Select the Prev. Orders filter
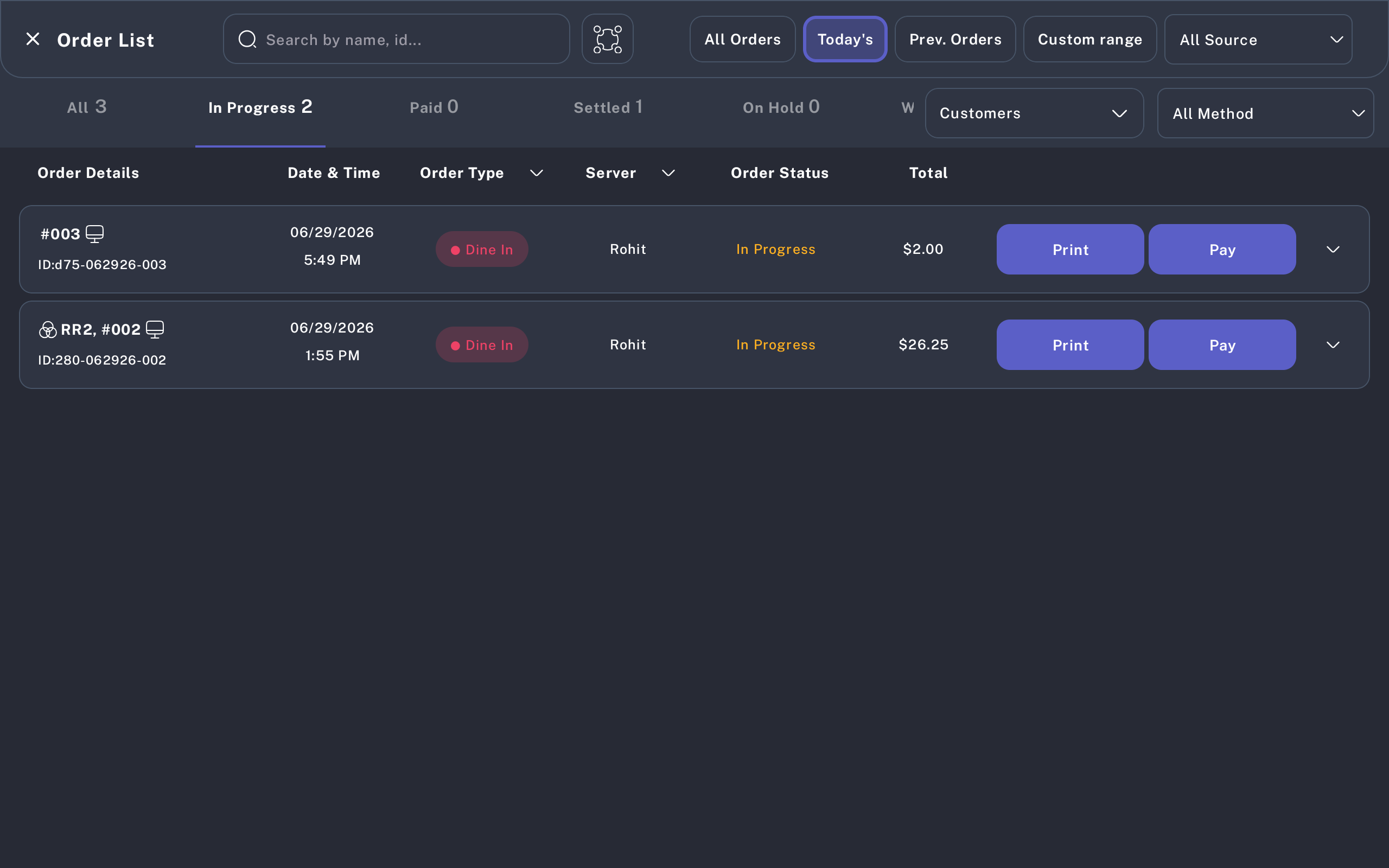The image size is (1389, 868). (955, 39)
